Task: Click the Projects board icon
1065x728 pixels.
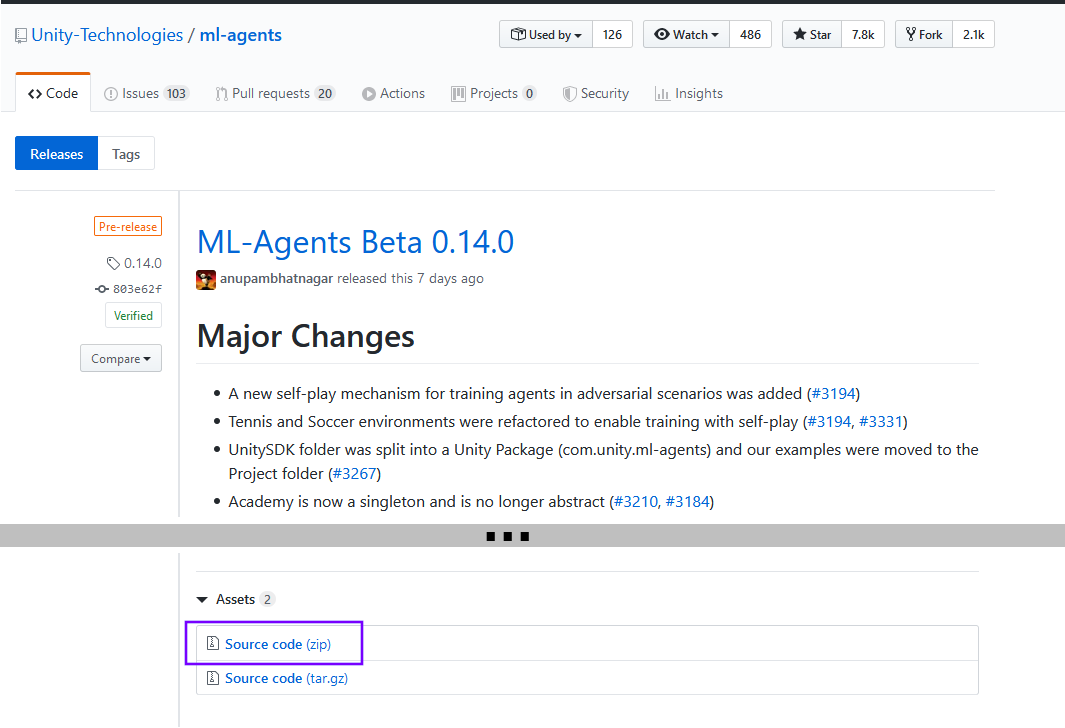Action: tap(458, 94)
